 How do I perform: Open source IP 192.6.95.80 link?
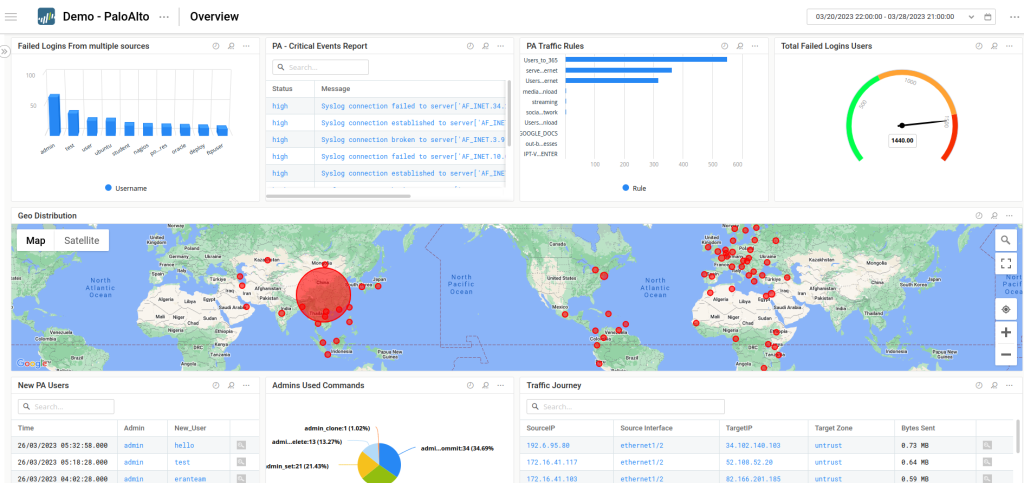[548, 445]
